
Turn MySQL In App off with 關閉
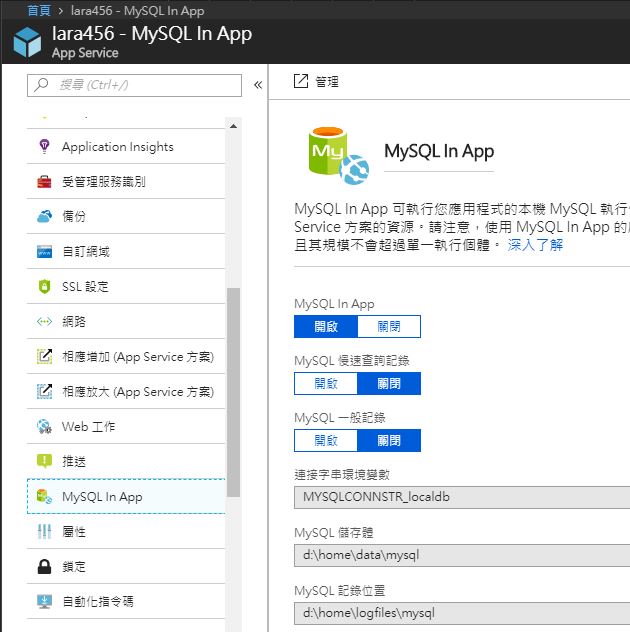click(389, 327)
